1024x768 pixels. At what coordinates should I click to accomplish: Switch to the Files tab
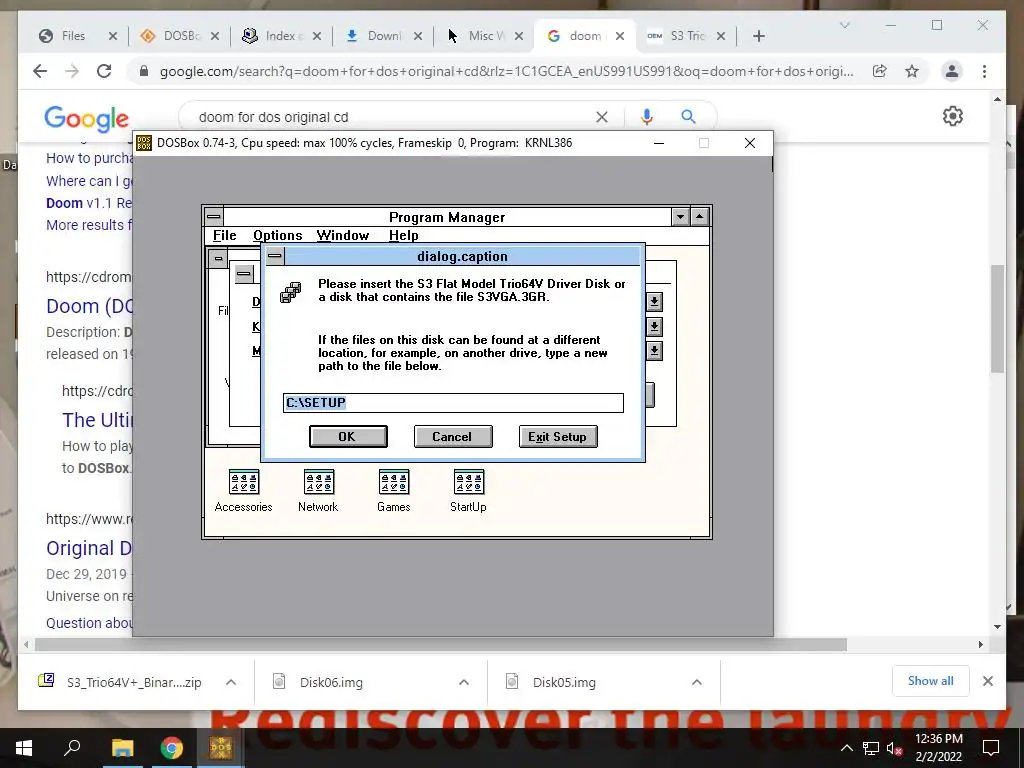tap(73, 36)
